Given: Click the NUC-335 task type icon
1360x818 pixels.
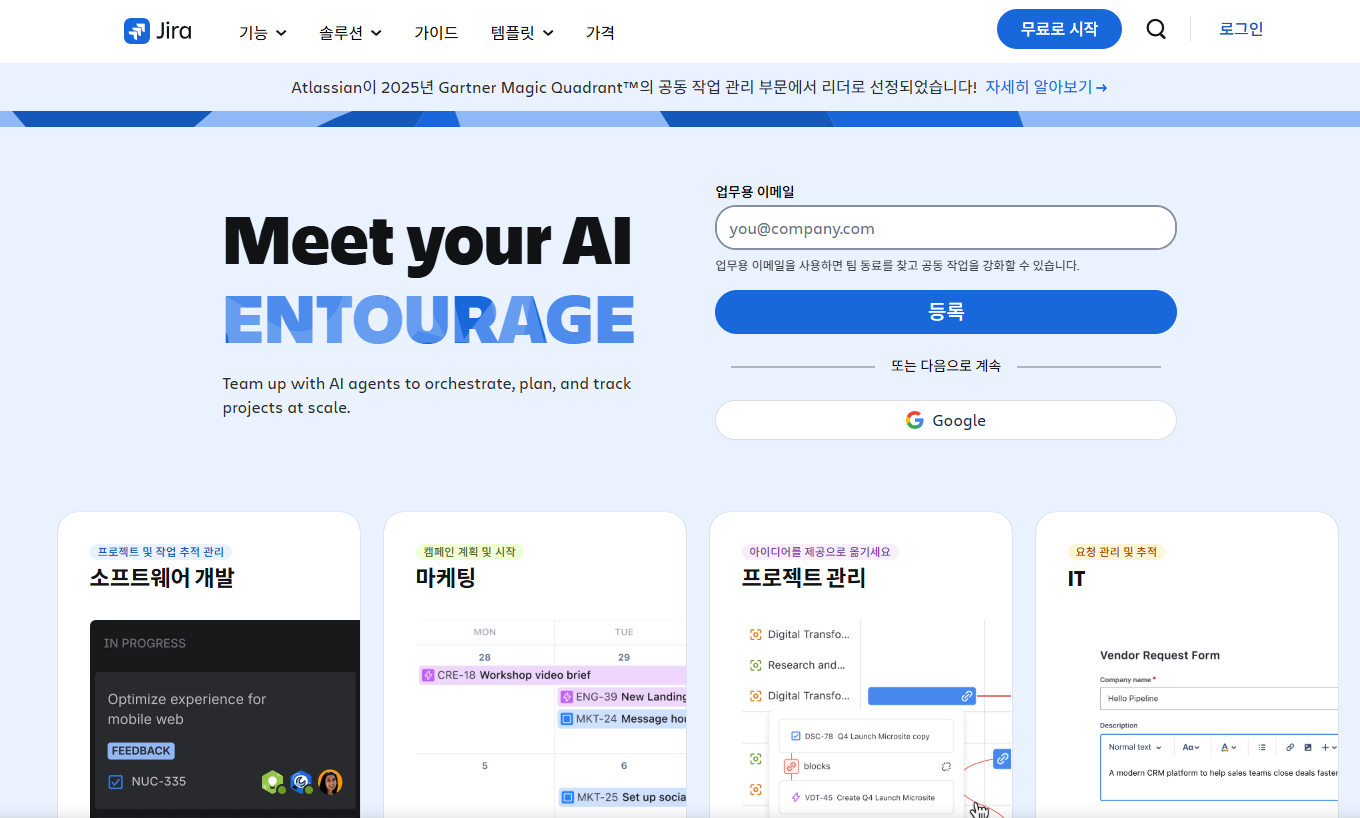Looking at the screenshot, I should (115, 781).
